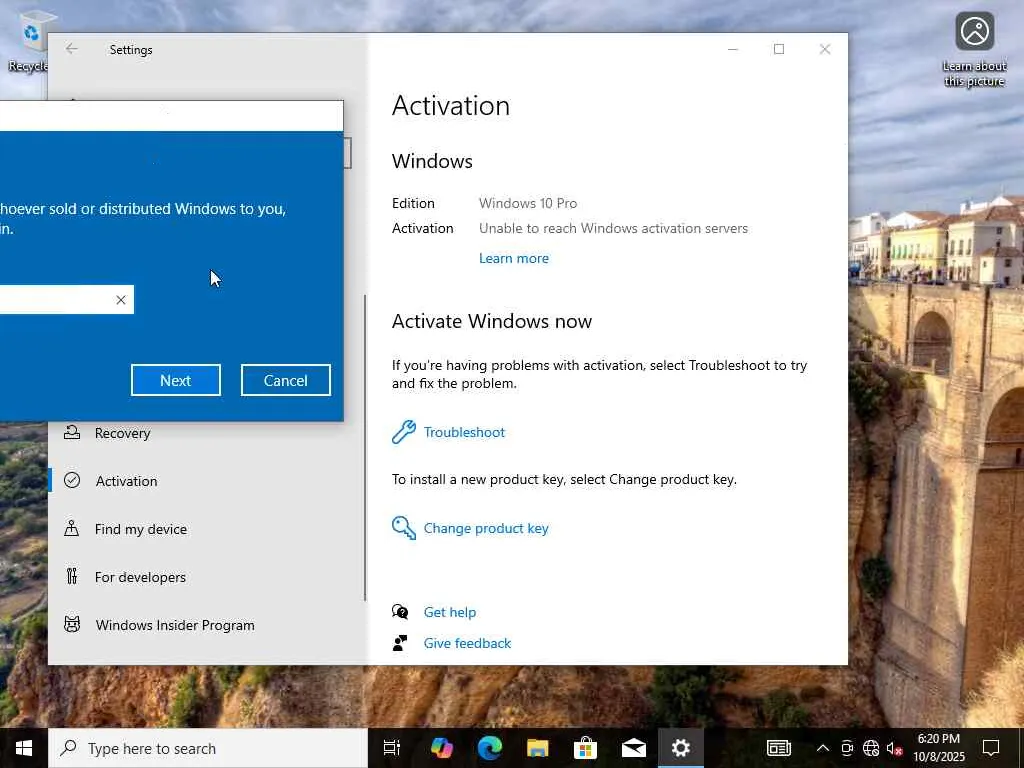Open Task View from the taskbar

tap(392, 748)
